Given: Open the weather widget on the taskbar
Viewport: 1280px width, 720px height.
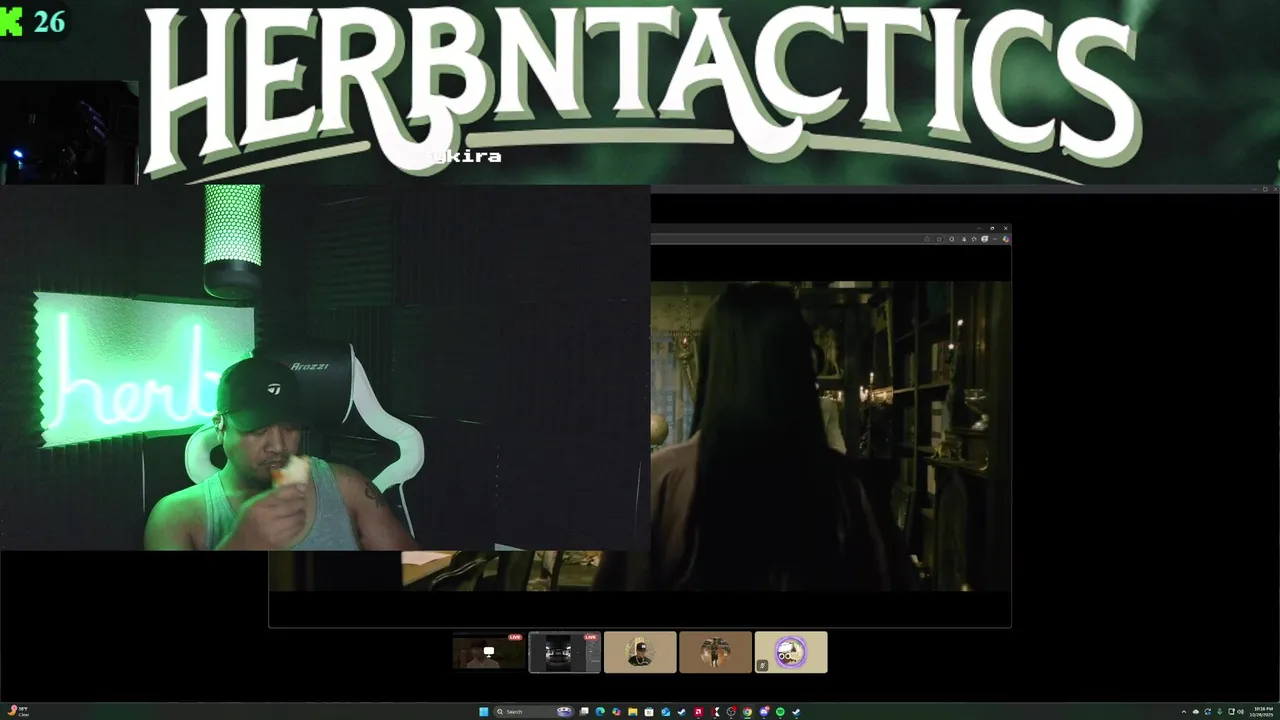Looking at the screenshot, I should click(18, 712).
